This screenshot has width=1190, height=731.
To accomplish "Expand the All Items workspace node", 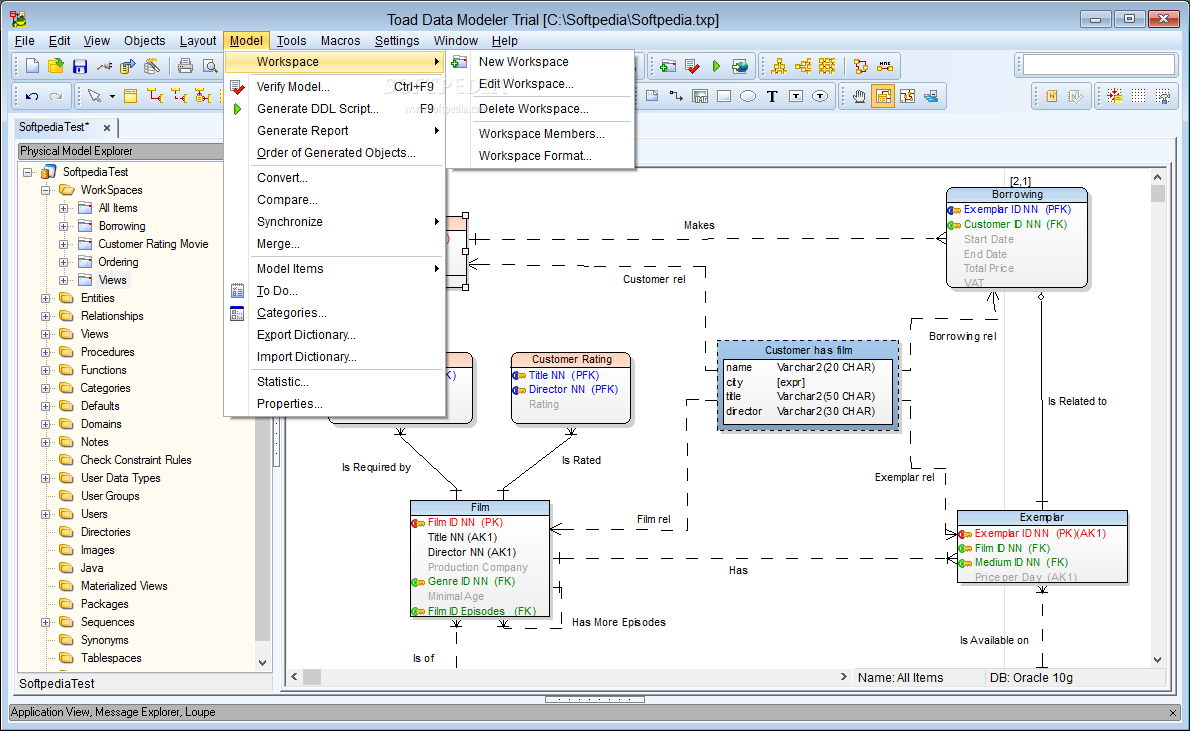I will click(65, 208).
